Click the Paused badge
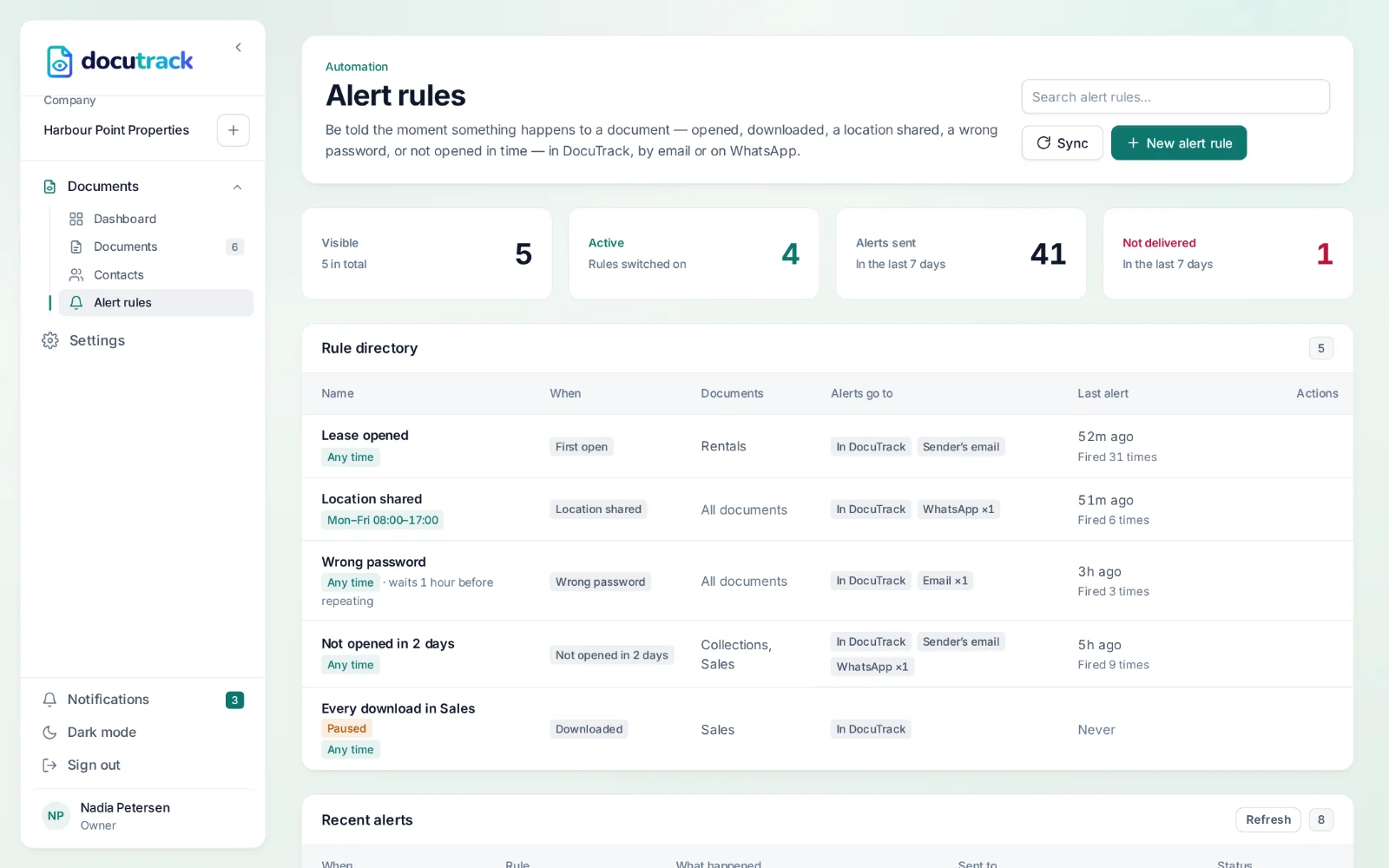Screen dimensions: 1389x868 (346, 729)
